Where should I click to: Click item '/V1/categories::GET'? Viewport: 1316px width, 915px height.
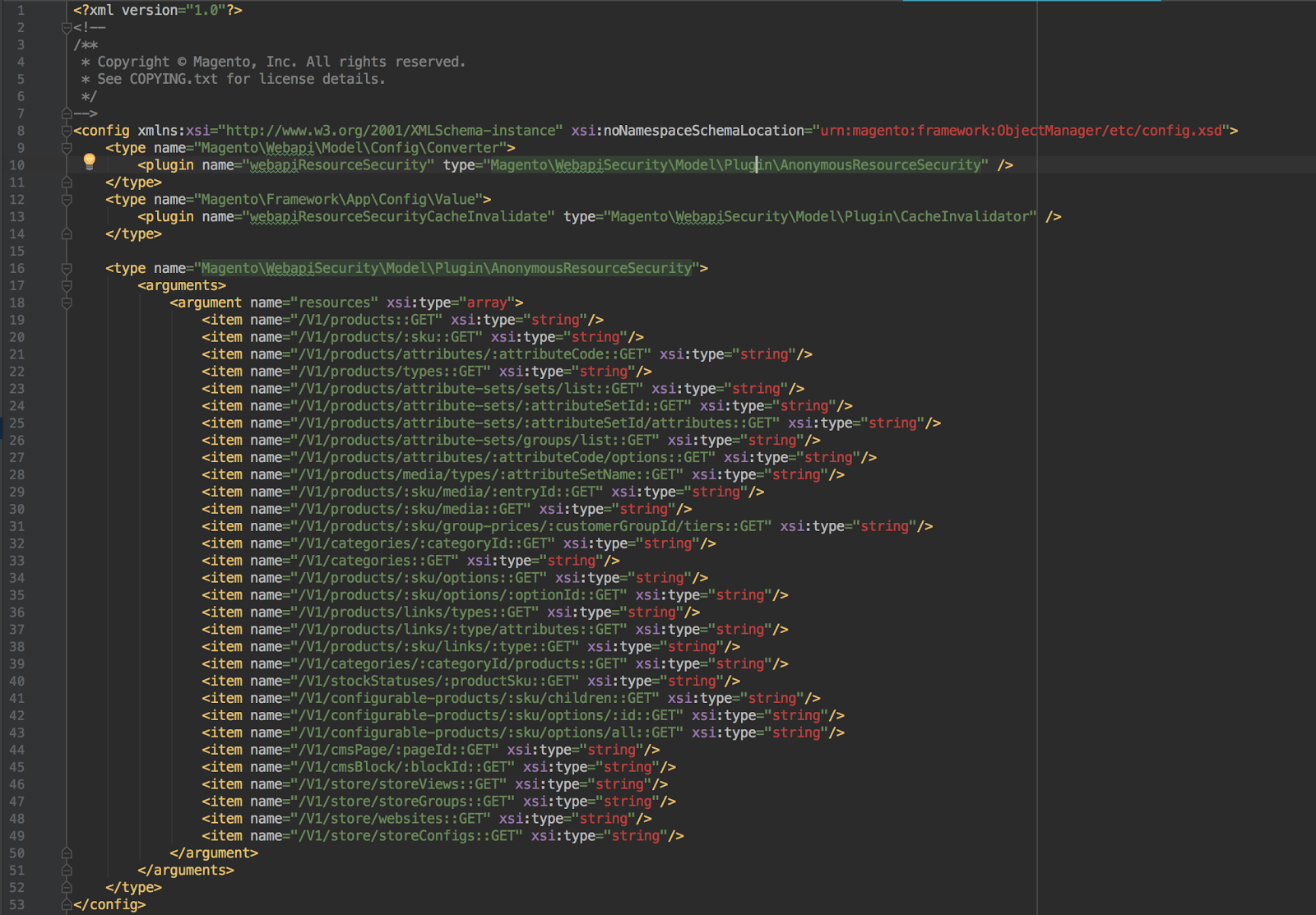coord(375,561)
